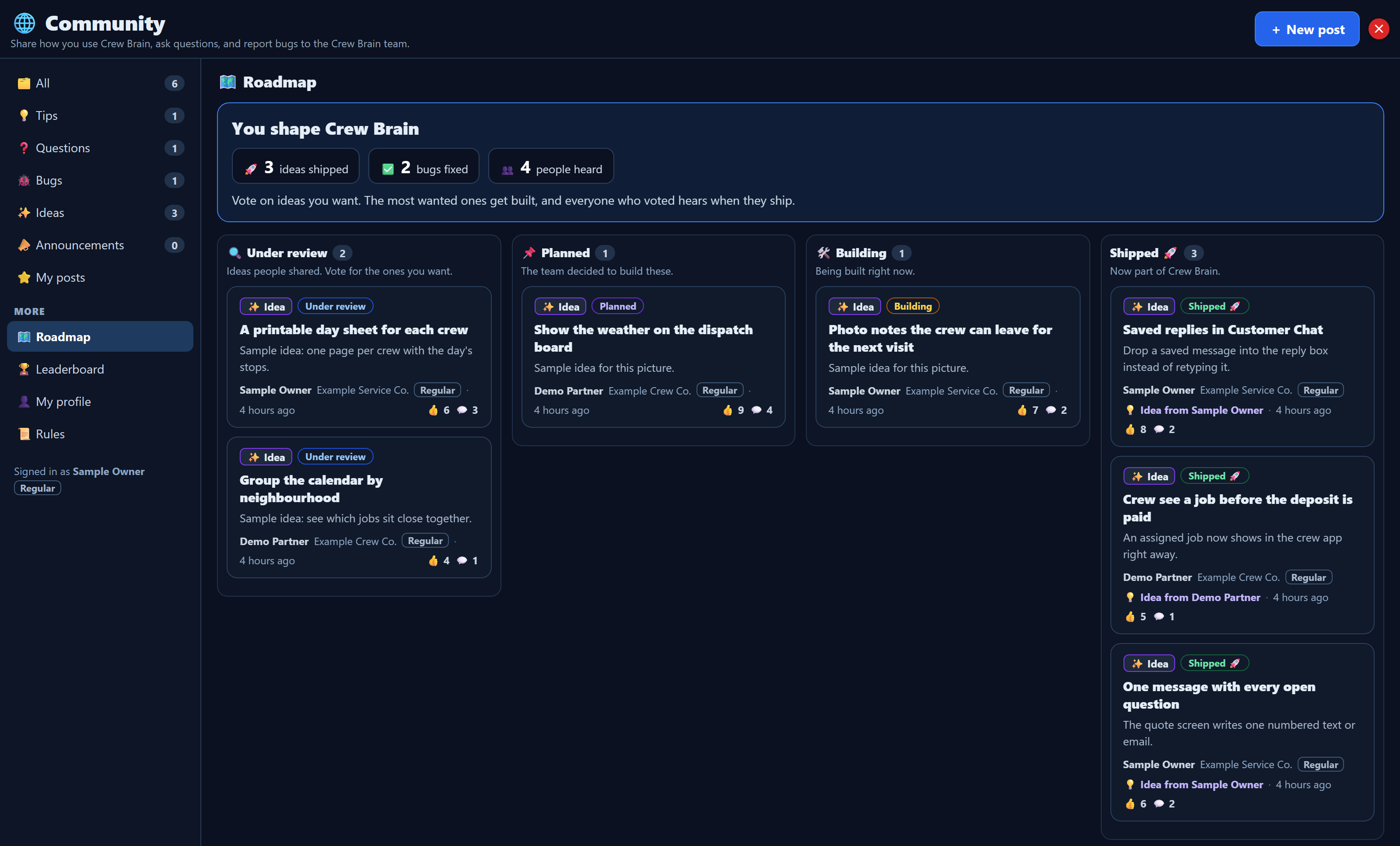The image size is (1400, 846).
Task: Click the Roadmap map icon in sidebar
Action: coord(24,337)
